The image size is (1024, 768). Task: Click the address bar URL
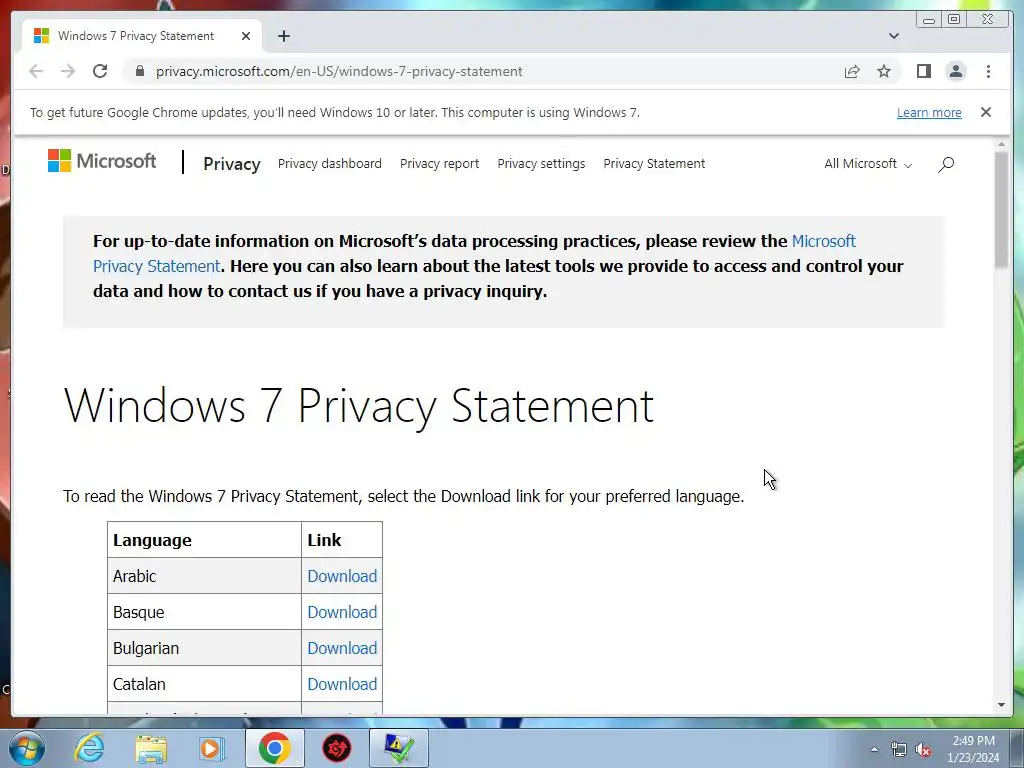(339, 71)
